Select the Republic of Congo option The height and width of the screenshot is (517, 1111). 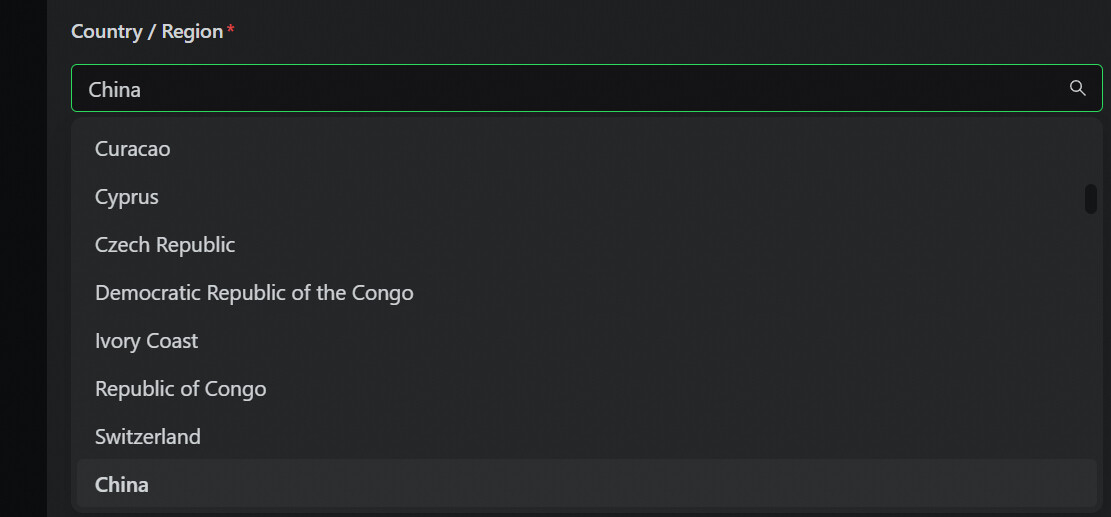[181, 389]
